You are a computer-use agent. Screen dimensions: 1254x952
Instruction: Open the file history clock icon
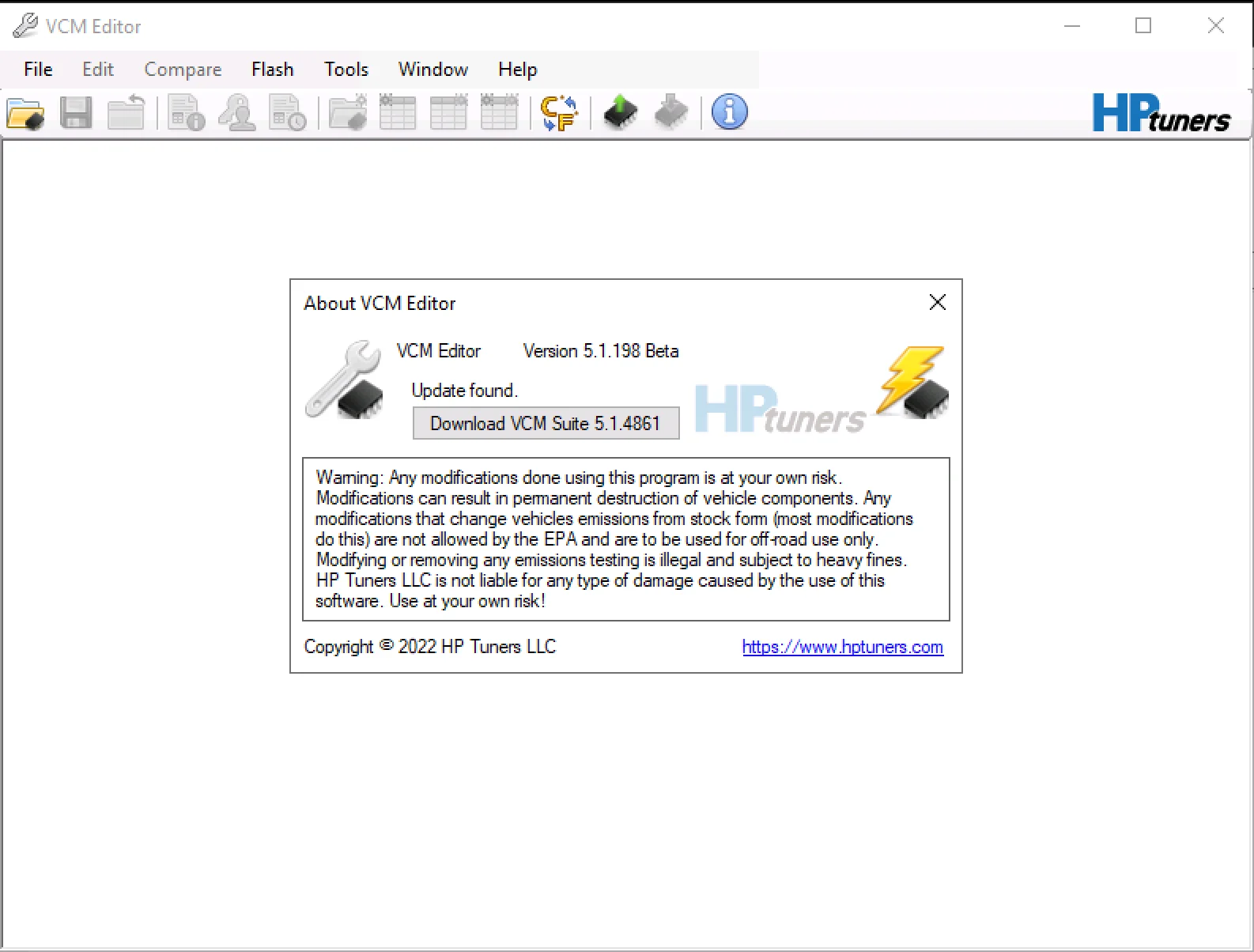pos(288,113)
